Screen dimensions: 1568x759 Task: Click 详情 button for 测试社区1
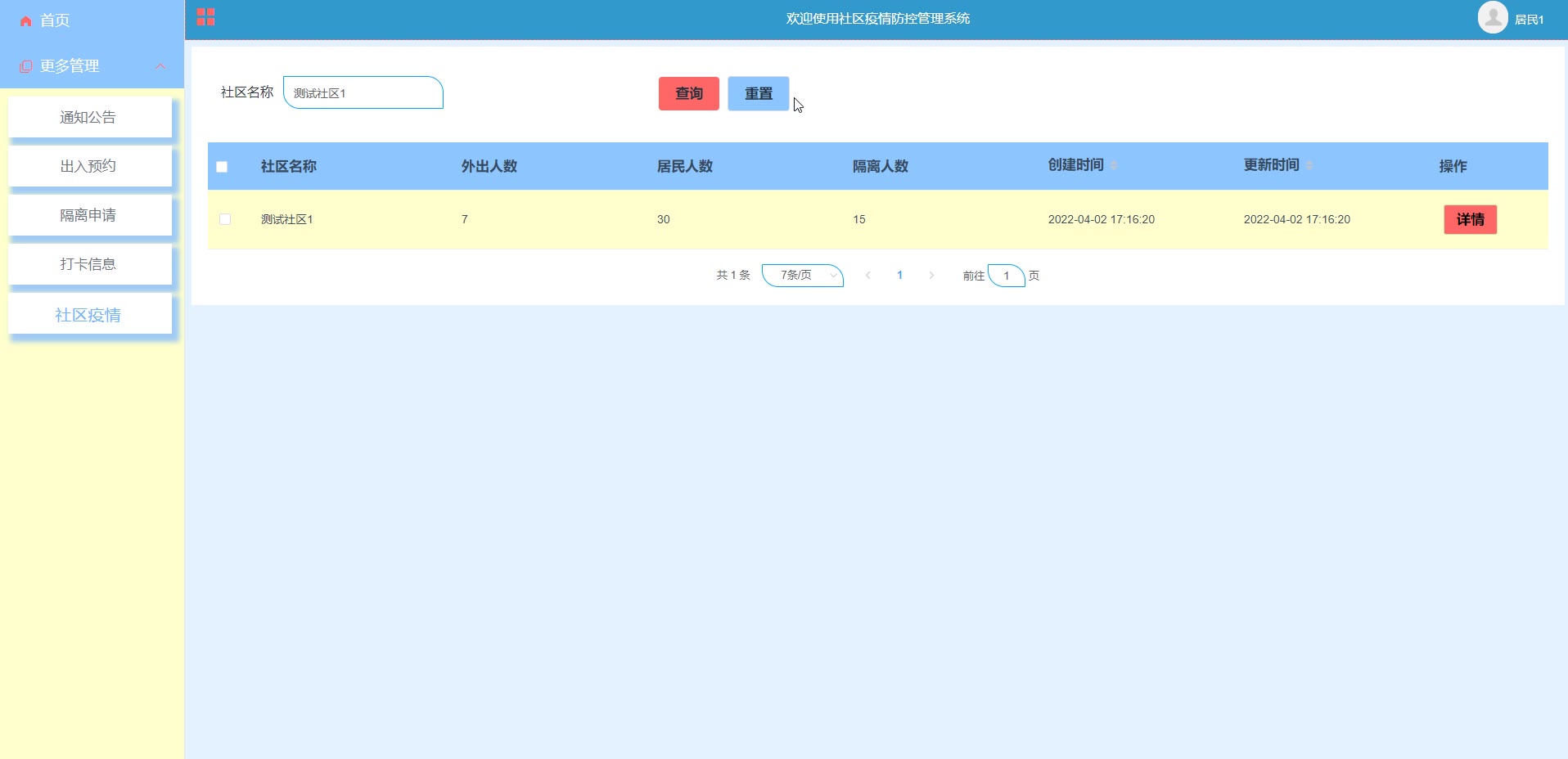tap(1470, 220)
